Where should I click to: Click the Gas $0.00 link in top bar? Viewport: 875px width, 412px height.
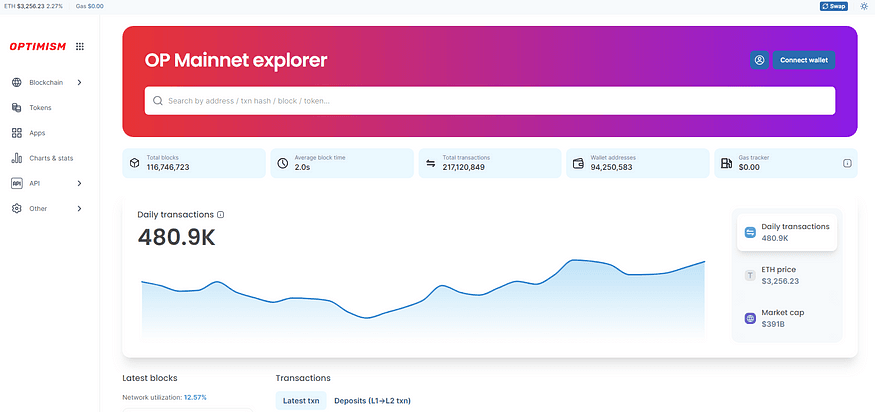[89, 6]
